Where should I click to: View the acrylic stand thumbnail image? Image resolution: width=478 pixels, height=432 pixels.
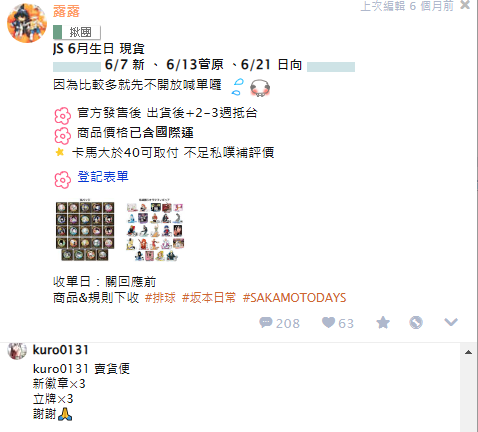(x=155, y=230)
